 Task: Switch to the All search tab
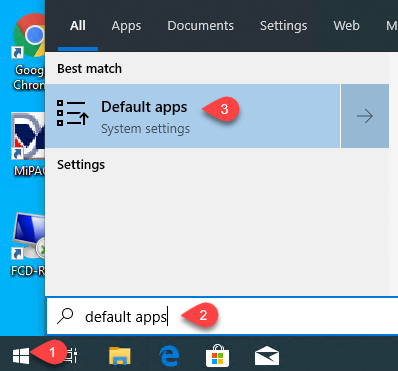[x=78, y=26]
